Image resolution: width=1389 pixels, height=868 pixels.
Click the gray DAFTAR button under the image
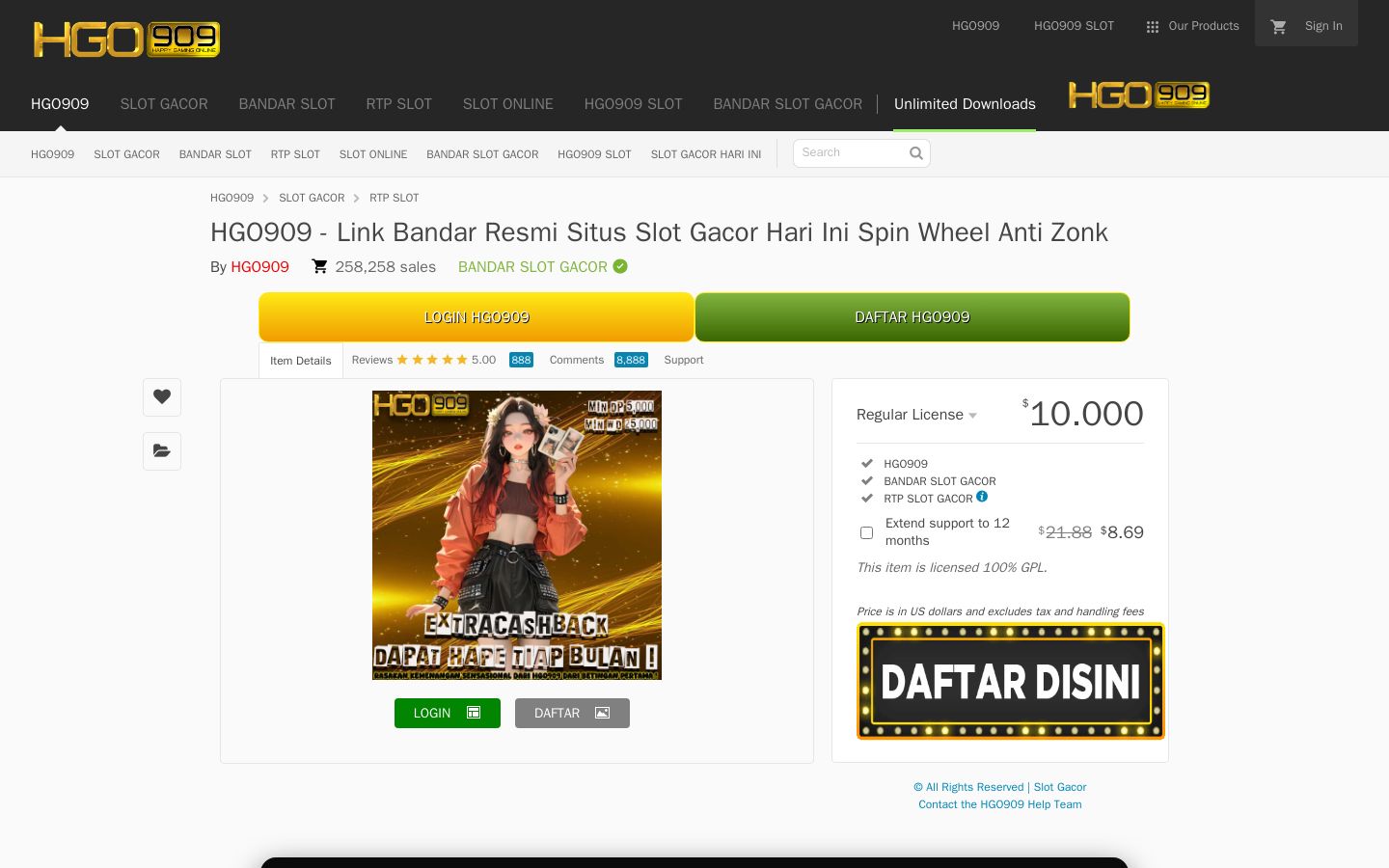coord(572,713)
